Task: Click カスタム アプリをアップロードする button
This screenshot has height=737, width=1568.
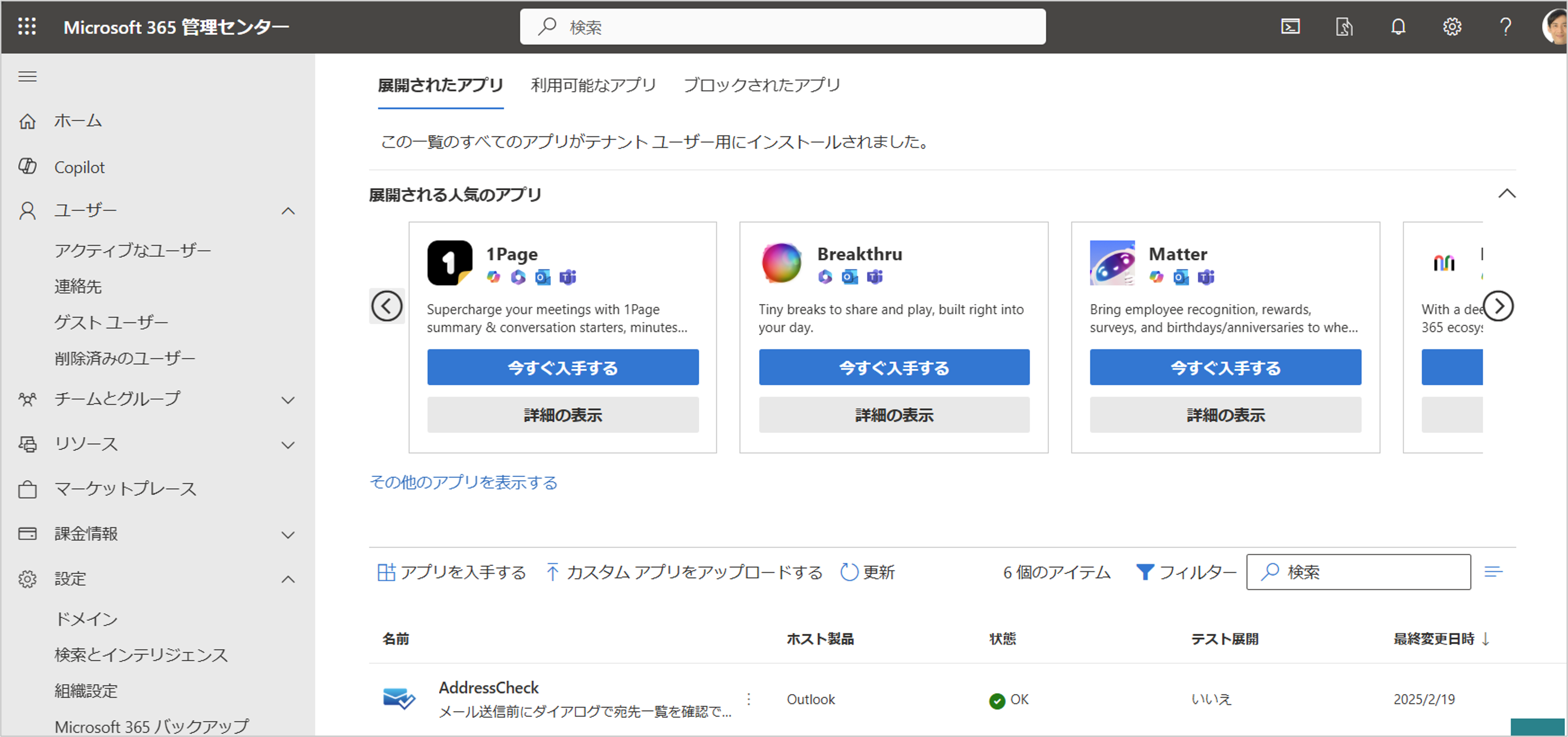Action: (x=684, y=572)
